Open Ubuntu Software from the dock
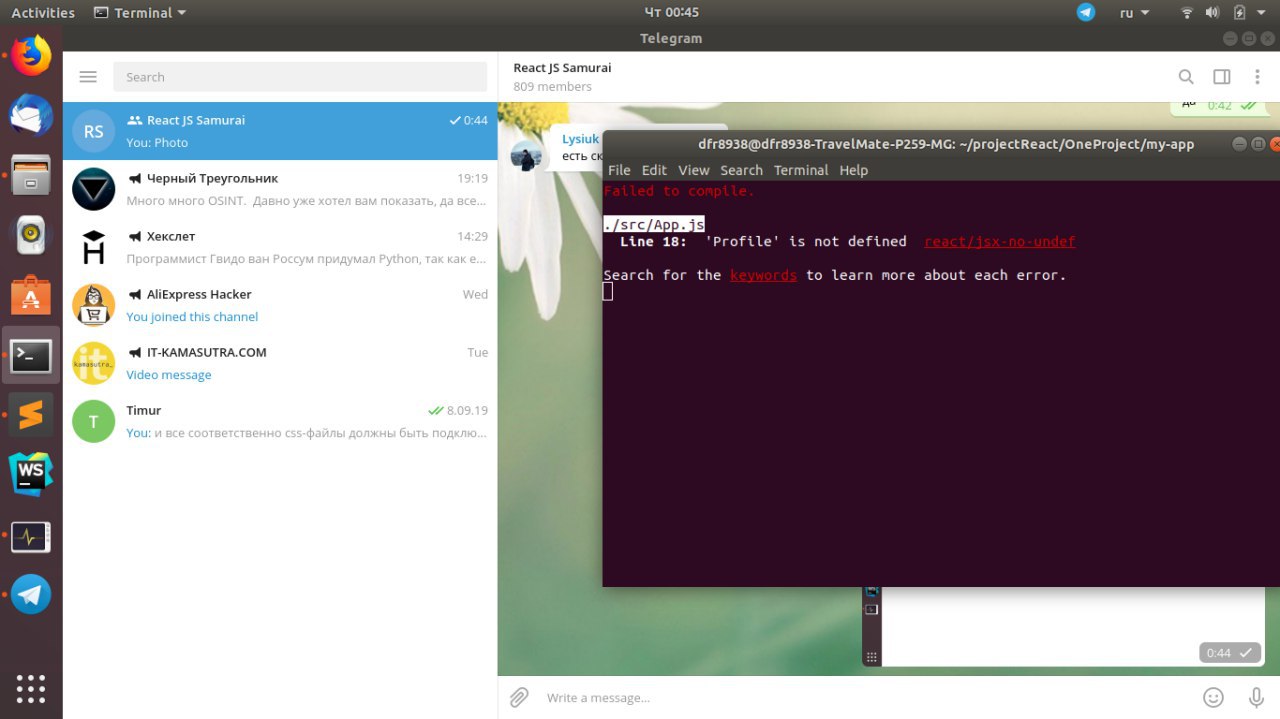1280x719 pixels. point(31,295)
